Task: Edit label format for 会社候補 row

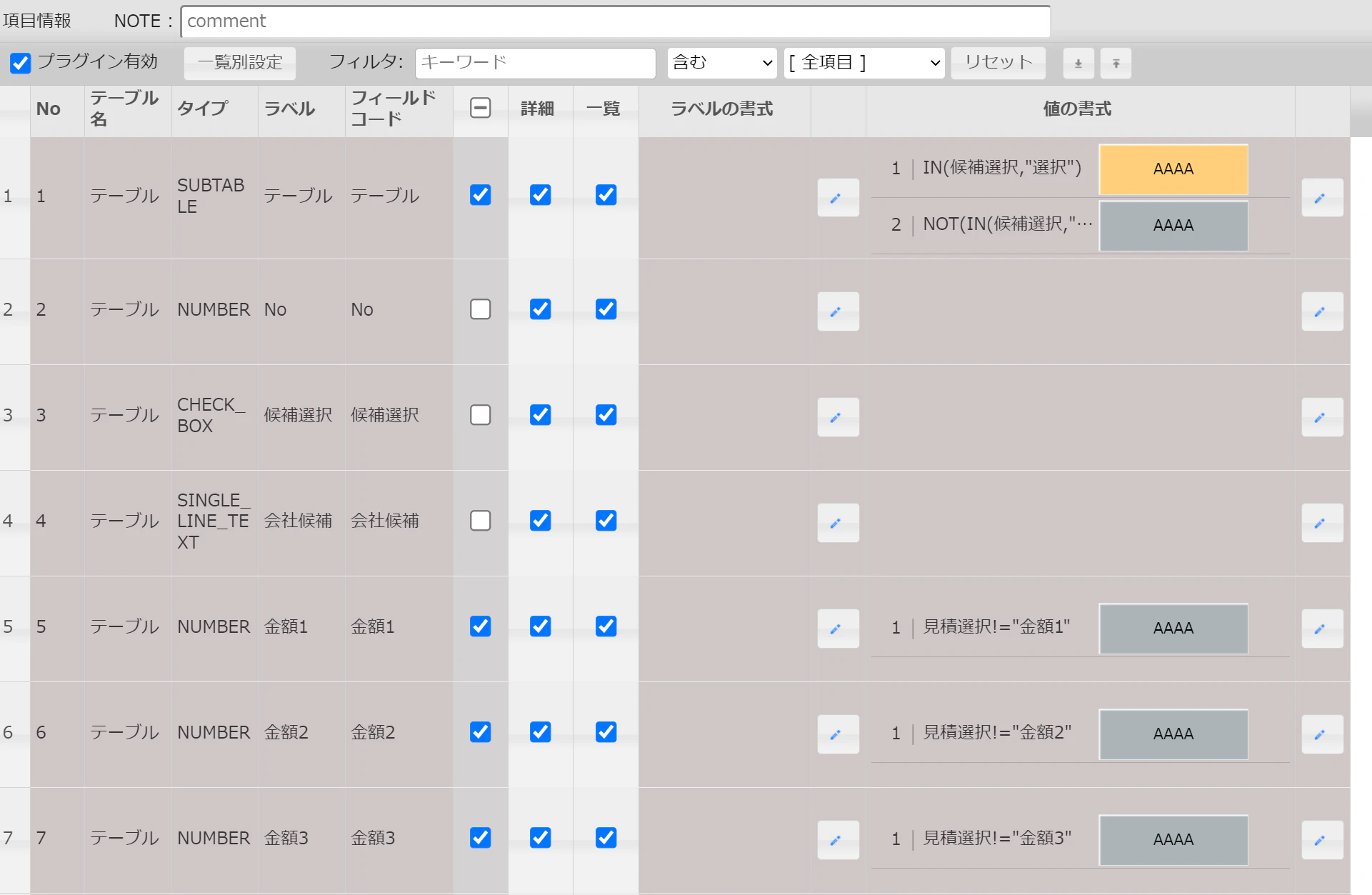Action: click(x=838, y=522)
